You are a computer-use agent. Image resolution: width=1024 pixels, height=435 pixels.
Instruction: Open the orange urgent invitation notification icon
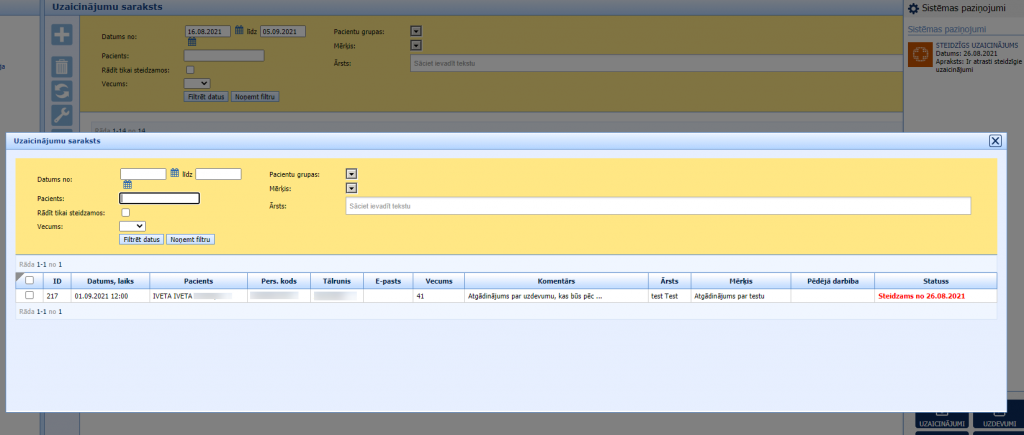(920, 55)
